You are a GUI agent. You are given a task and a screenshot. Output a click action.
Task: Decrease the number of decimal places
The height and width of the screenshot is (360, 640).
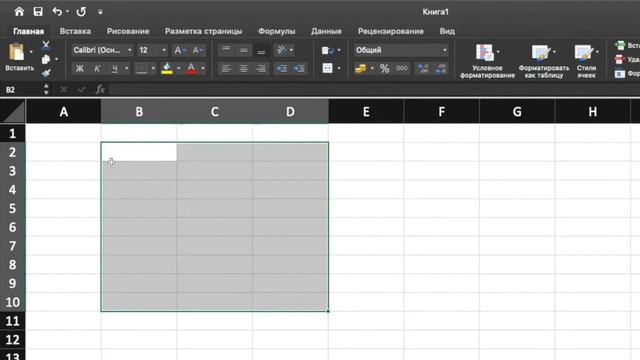(441, 68)
